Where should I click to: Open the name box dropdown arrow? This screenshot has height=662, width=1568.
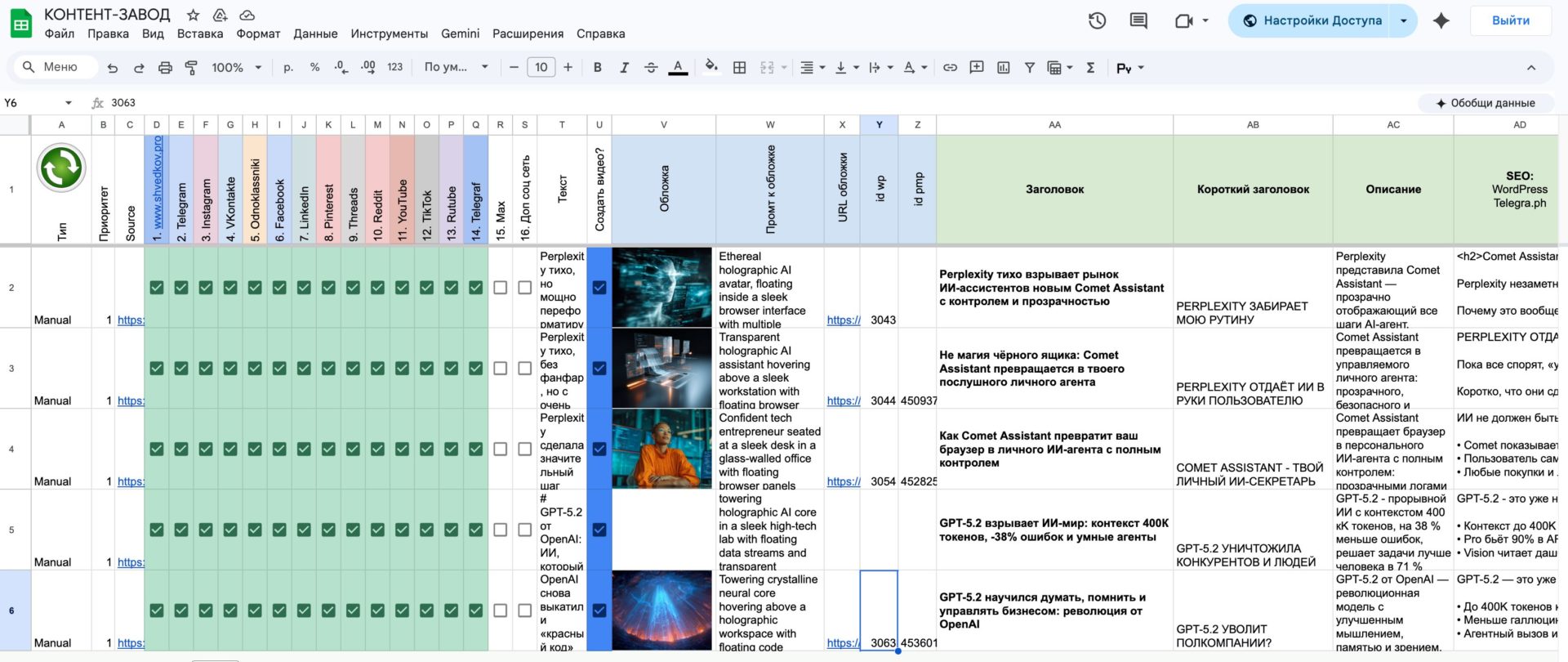[69, 103]
